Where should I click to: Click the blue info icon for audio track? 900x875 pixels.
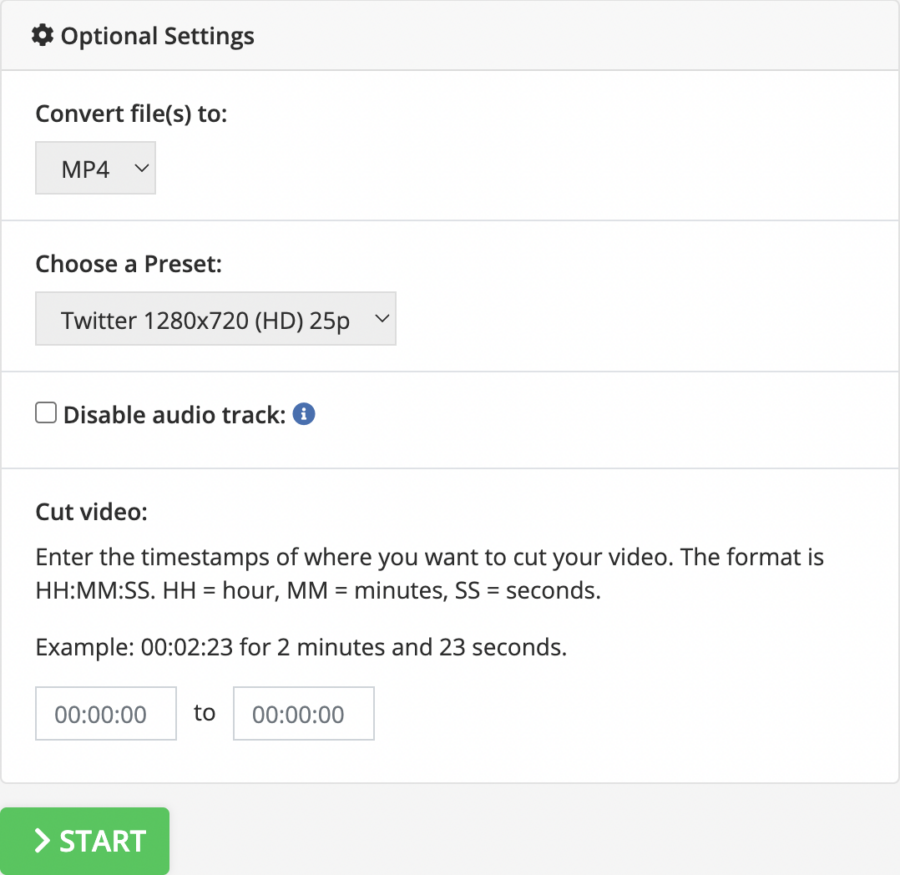coord(305,413)
